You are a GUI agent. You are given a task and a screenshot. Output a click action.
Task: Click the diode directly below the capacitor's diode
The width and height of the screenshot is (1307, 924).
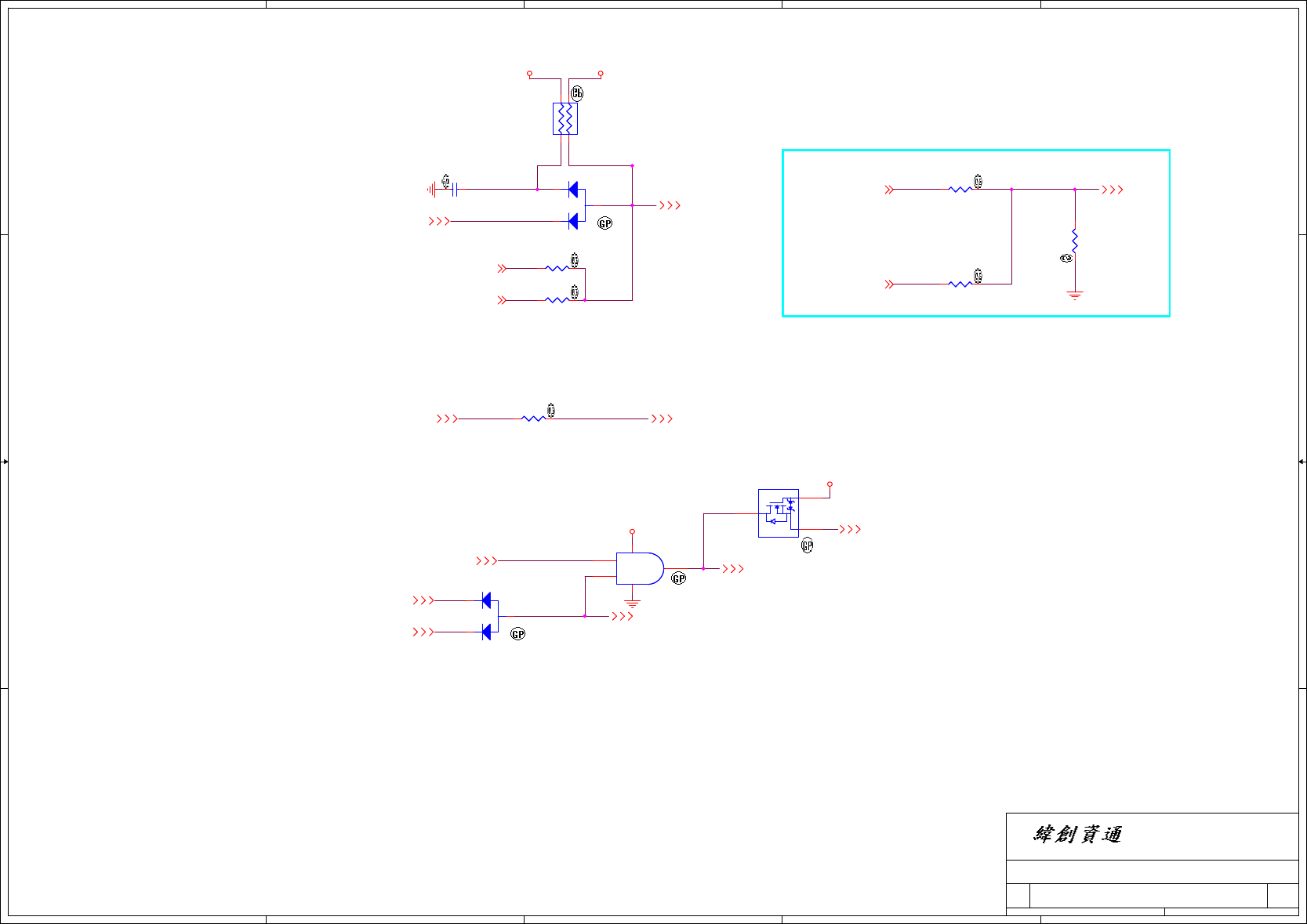[x=573, y=221]
